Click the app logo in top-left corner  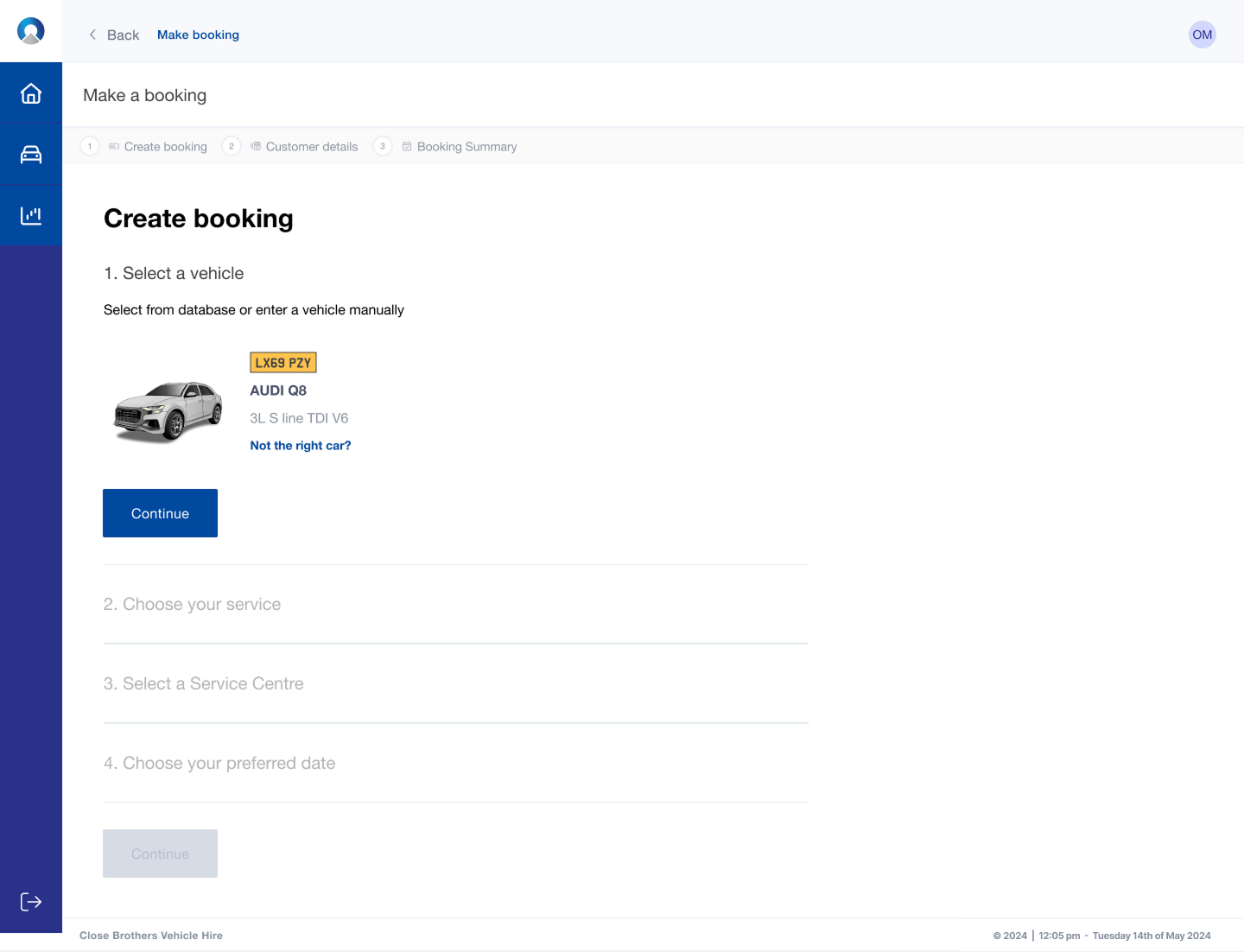click(31, 31)
